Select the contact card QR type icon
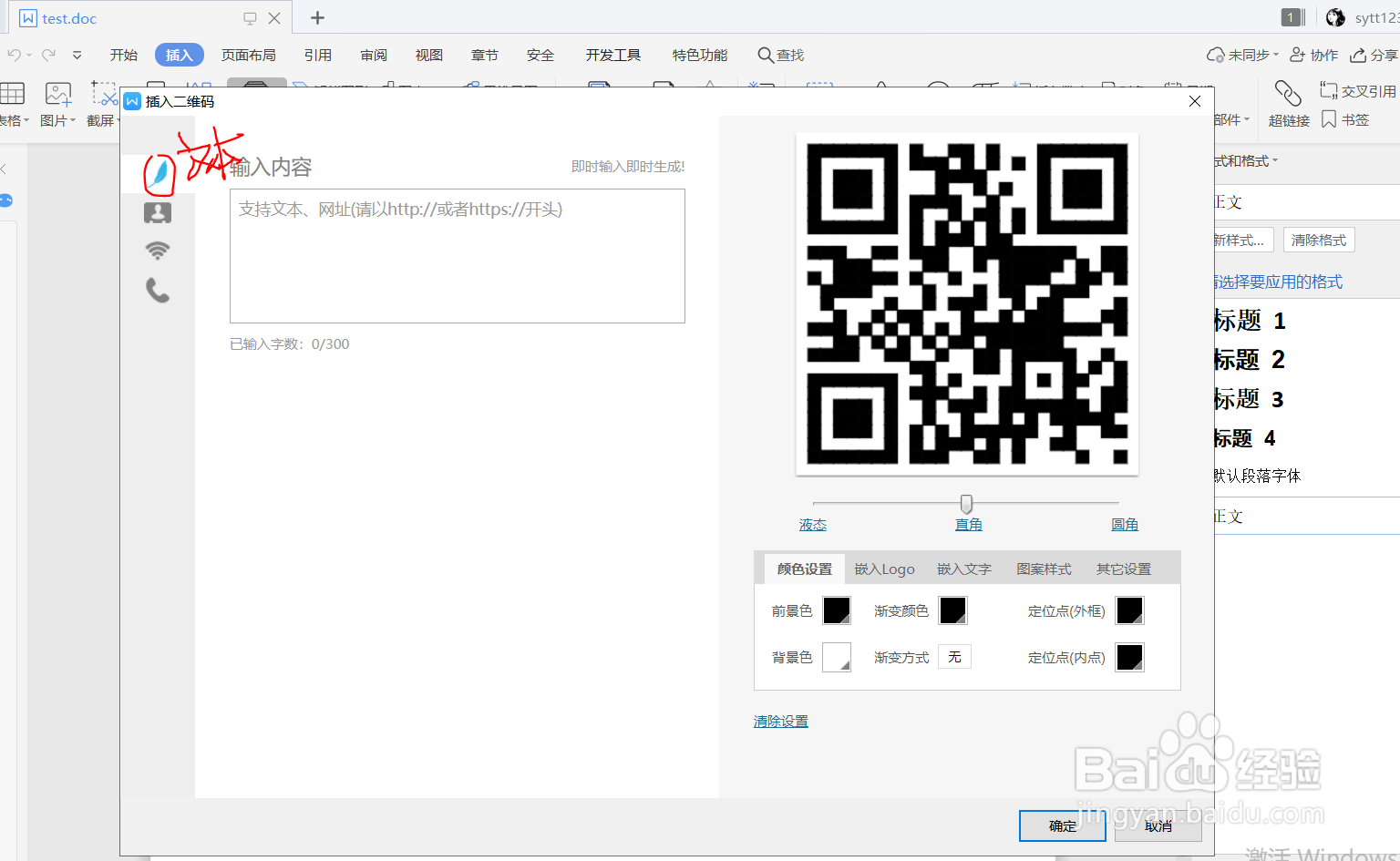Viewport: 1400px width, 861px height. pos(158,212)
